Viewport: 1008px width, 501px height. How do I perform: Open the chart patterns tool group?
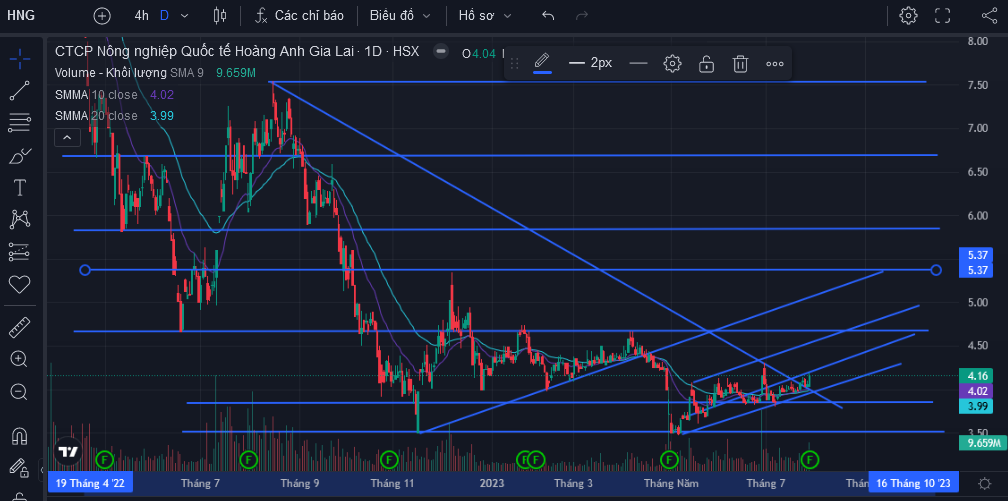point(20,220)
